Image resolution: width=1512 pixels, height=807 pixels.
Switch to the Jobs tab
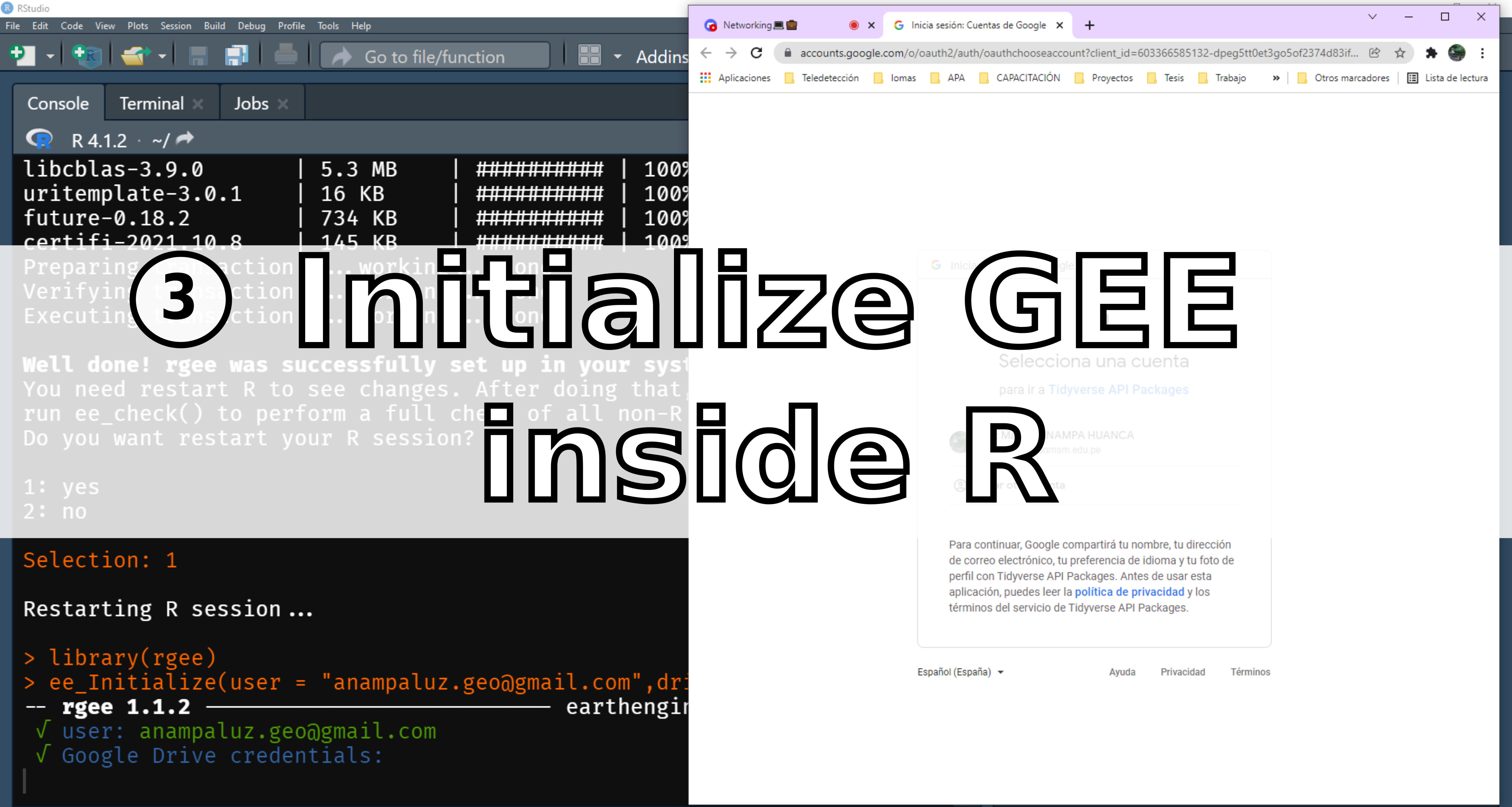[251, 103]
